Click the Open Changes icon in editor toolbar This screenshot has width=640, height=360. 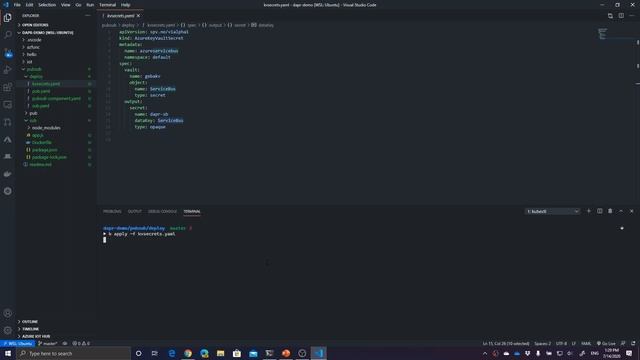pyautogui.click(x=610, y=16)
